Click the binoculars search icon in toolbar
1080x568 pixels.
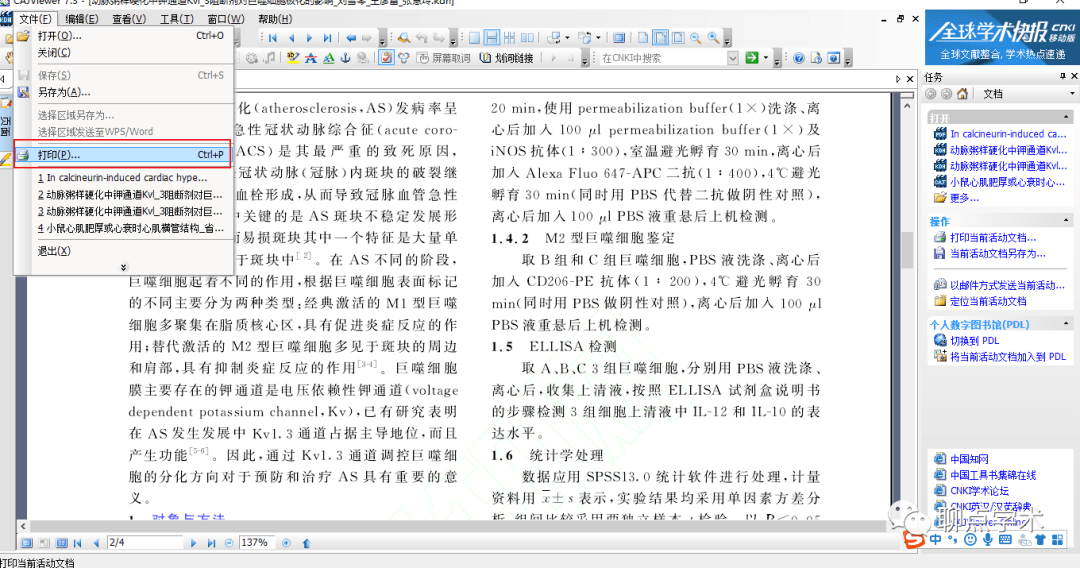(x=403, y=38)
